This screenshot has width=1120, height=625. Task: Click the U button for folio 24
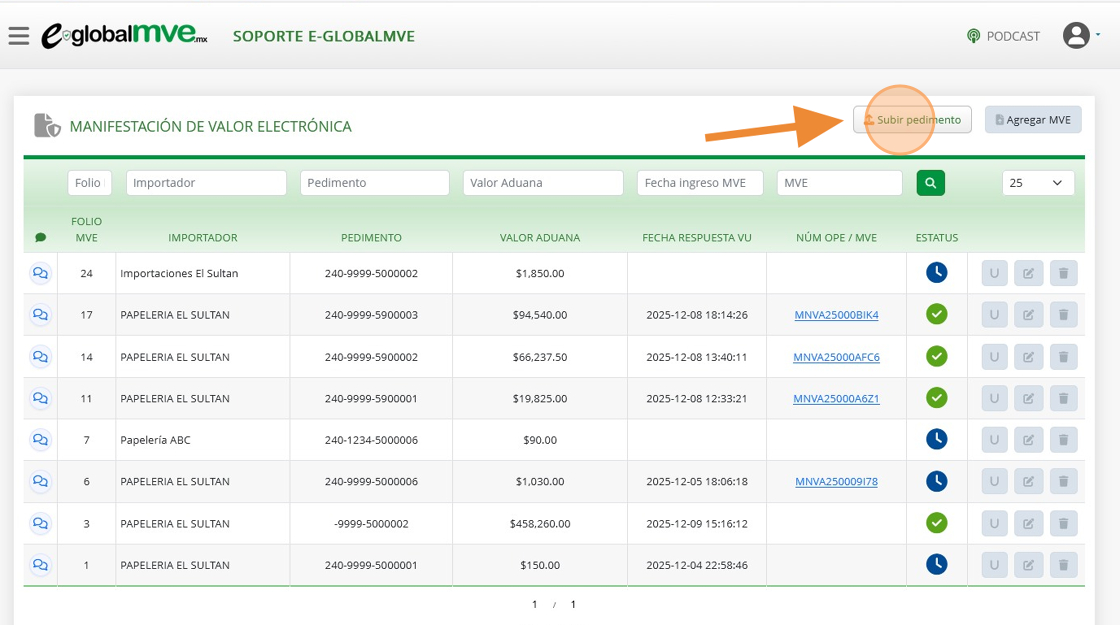(x=994, y=273)
